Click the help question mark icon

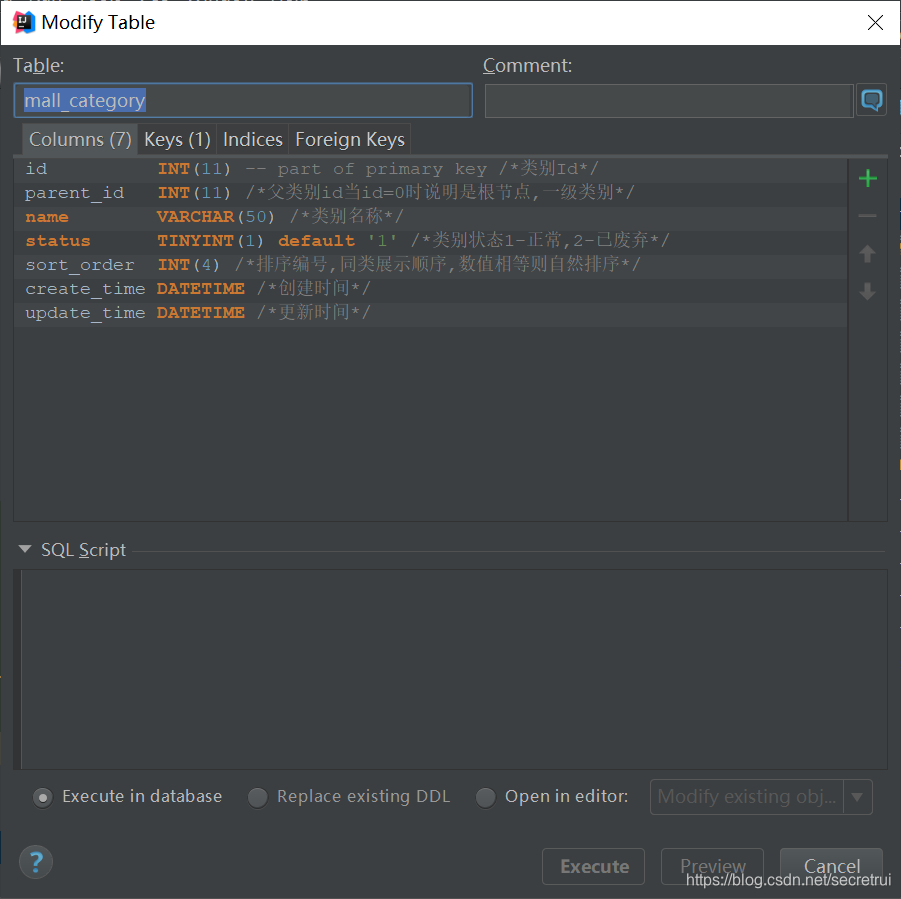pyautogui.click(x=36, y=861)
